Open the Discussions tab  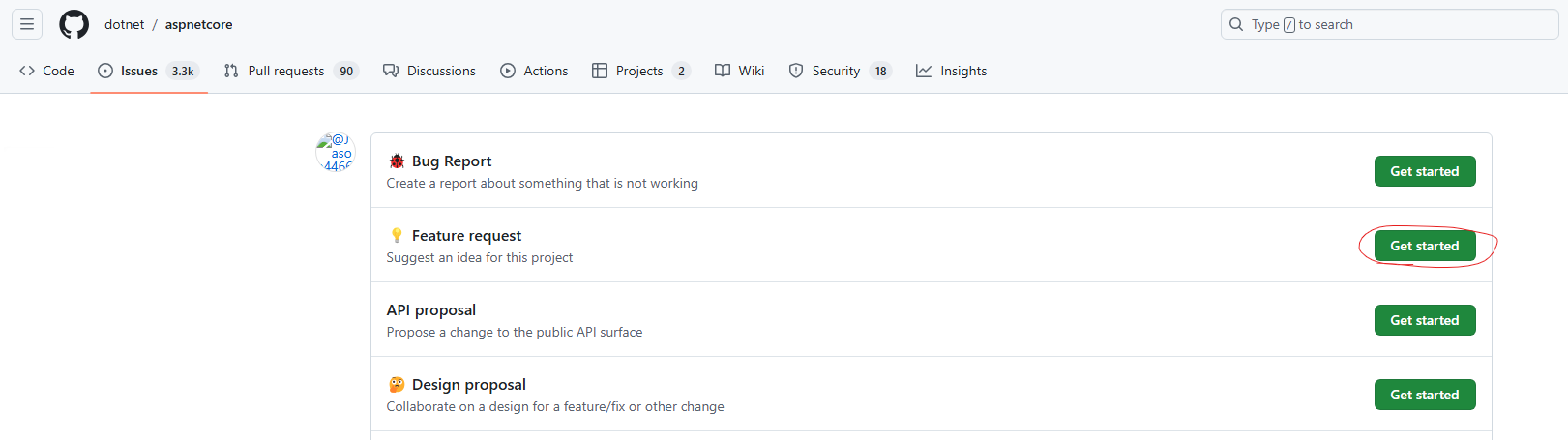[x=429, y=71]
